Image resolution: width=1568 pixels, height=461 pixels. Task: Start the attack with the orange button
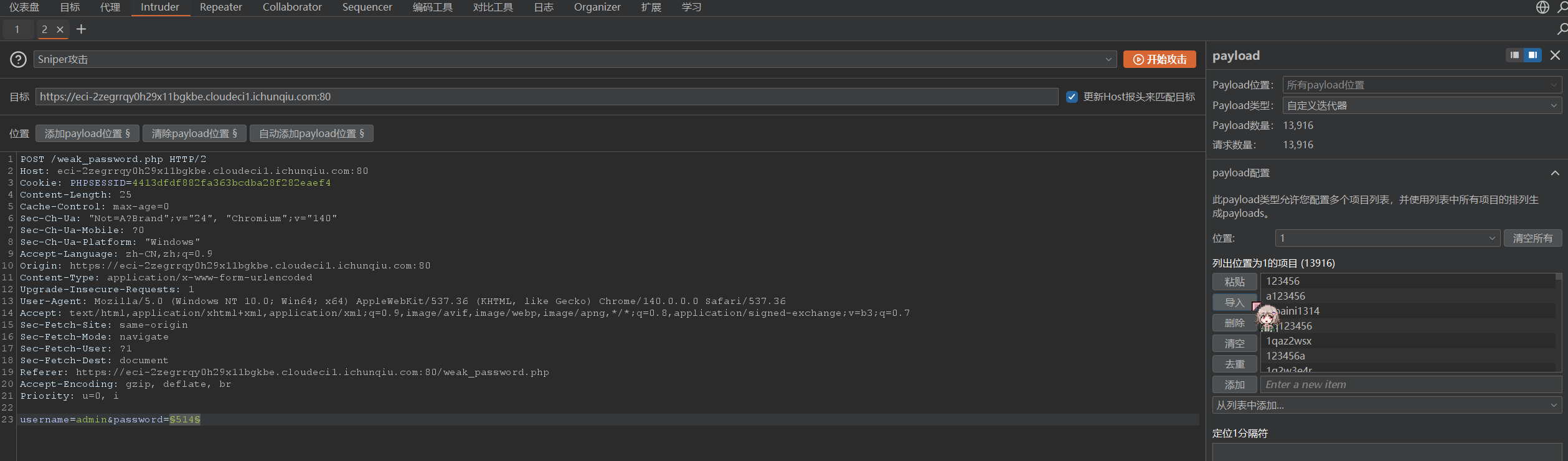[1159, 59]
